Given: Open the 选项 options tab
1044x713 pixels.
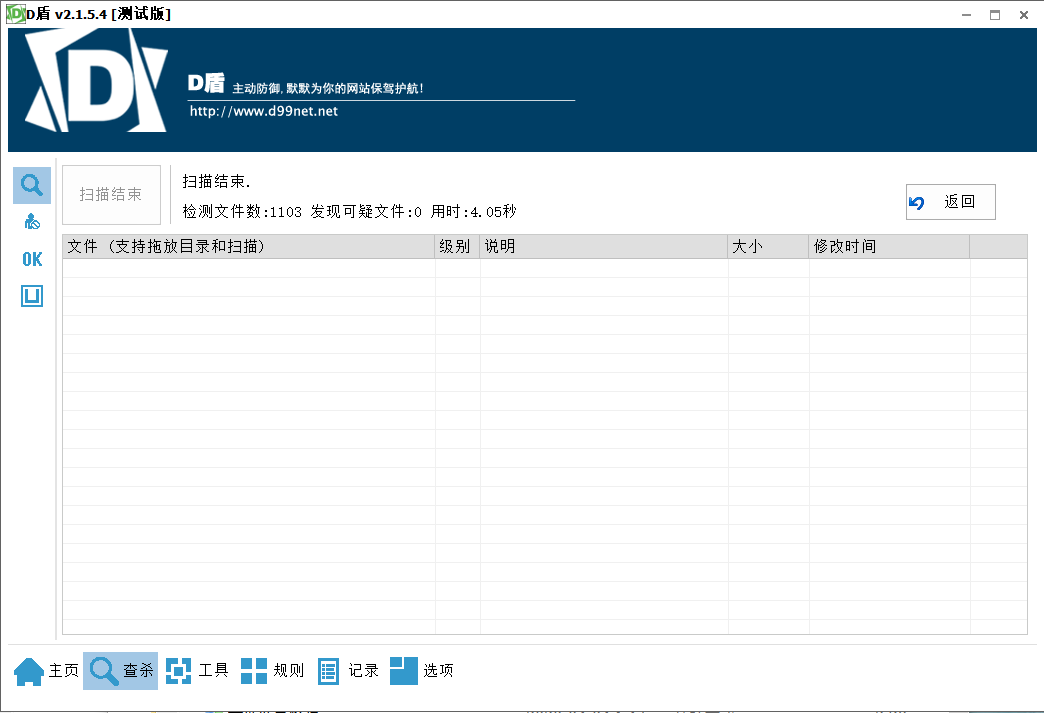Looking at the screenshot, I should (x=422, y=670).
